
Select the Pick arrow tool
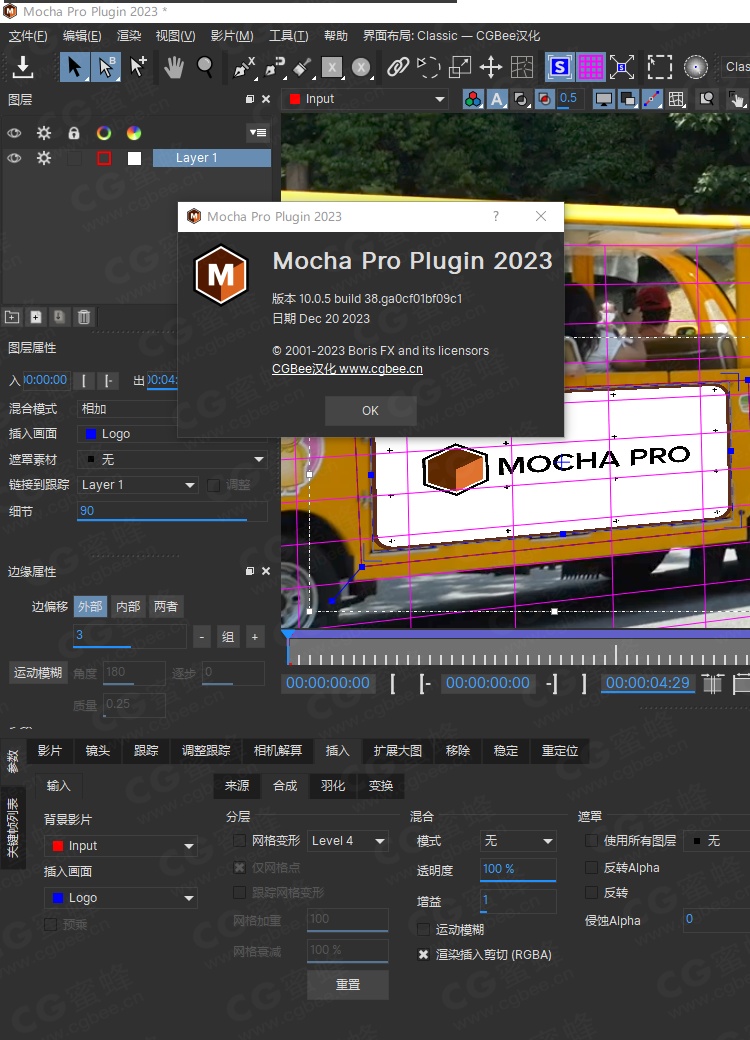pyautogui.click(x=74, y=67)
